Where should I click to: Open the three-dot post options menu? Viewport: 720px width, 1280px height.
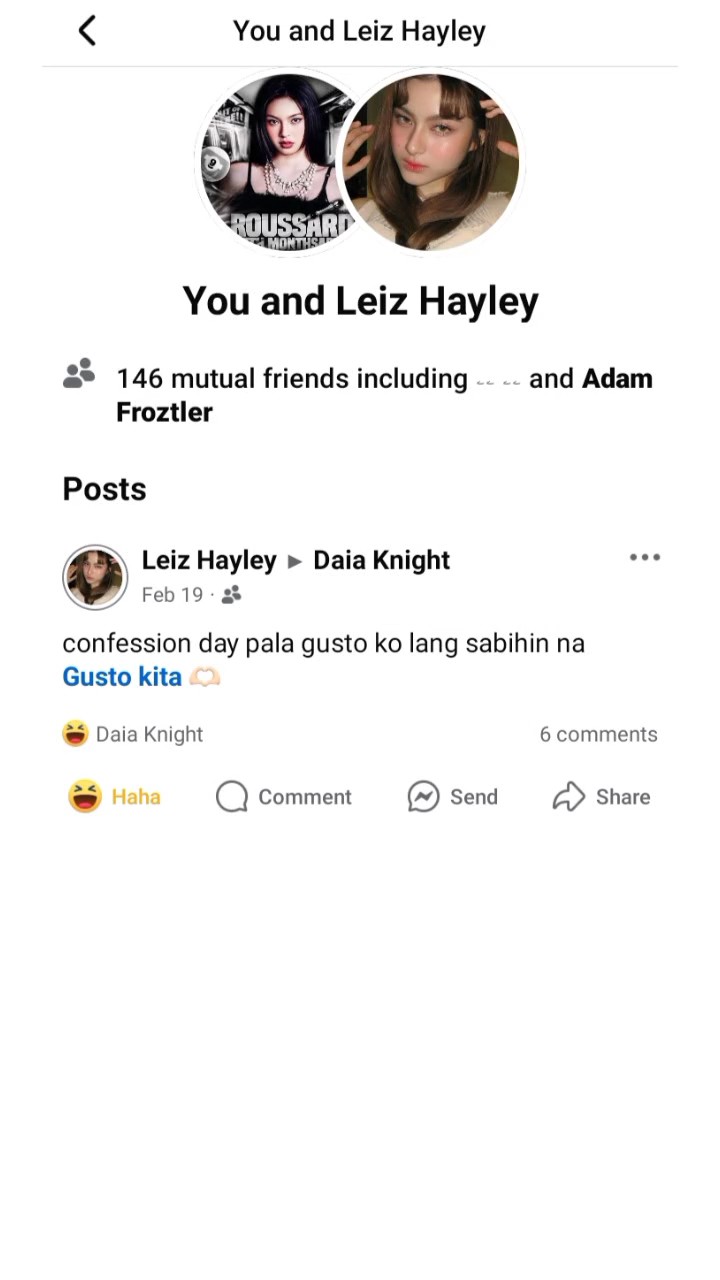click(644, 558)
